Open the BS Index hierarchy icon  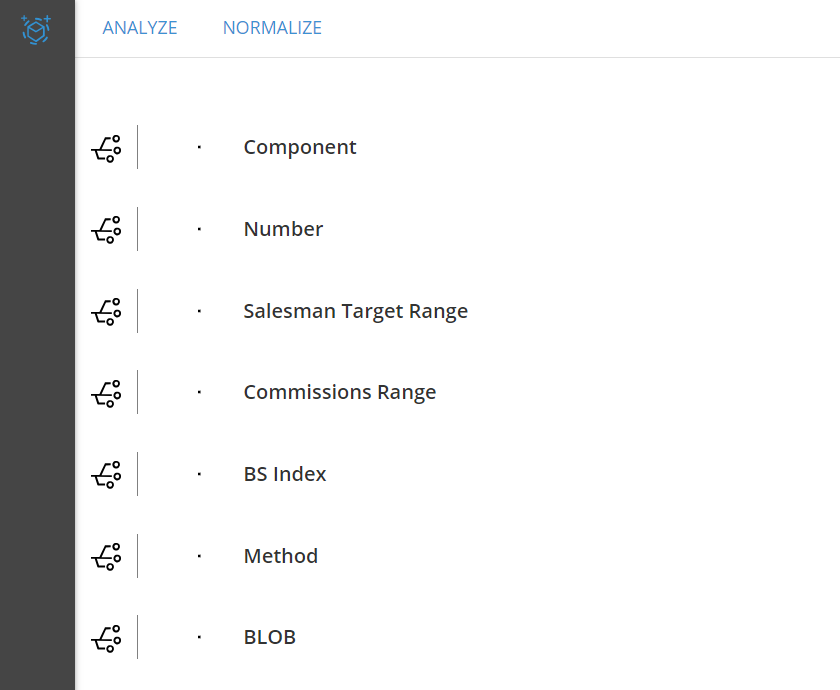pos(106,475)
